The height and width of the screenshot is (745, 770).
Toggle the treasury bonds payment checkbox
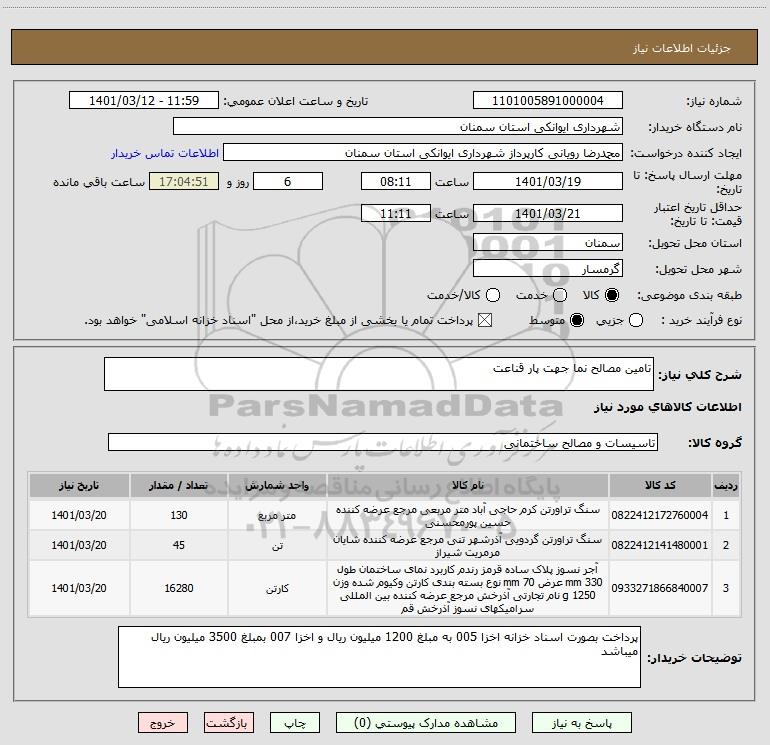(485, 320)
